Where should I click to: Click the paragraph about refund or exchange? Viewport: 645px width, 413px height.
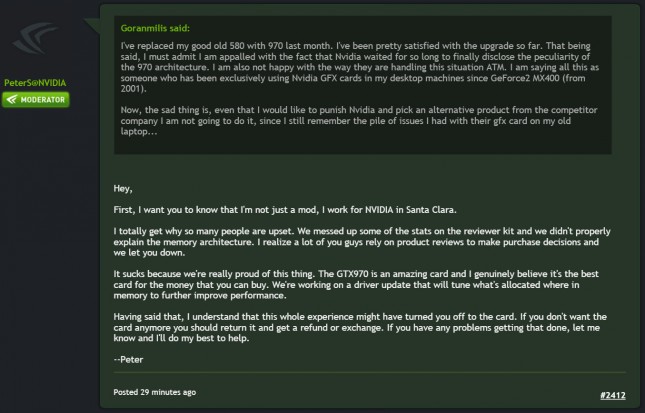360,327
